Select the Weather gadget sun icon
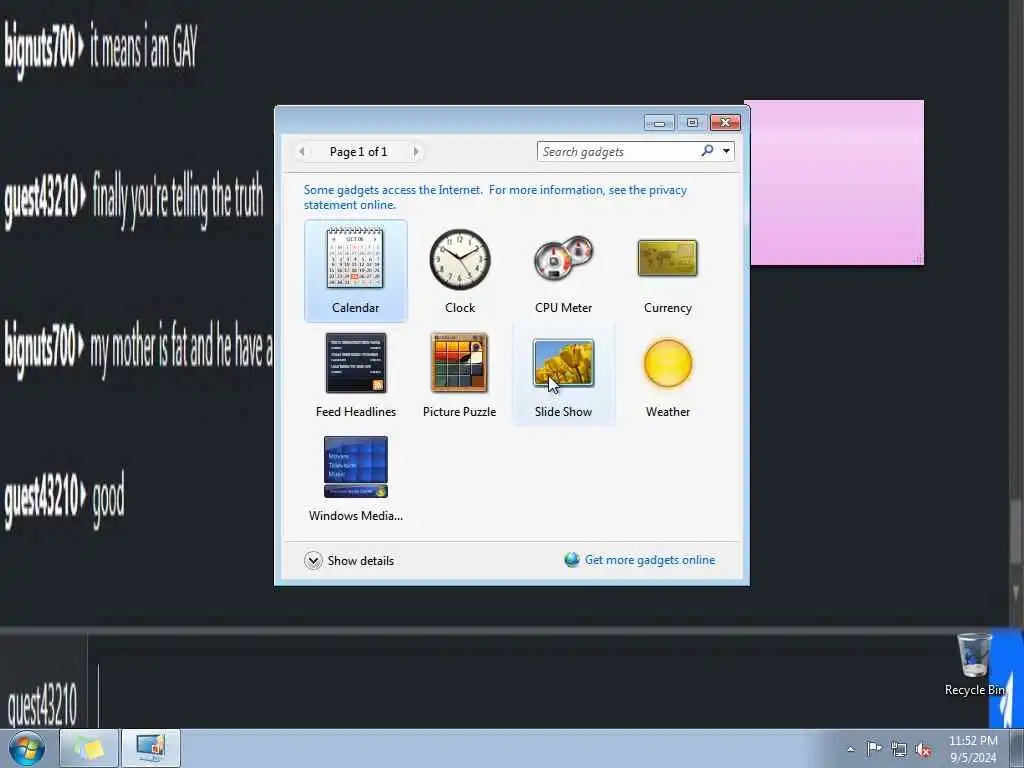This screenshot has width=1024, height=768. (667, 363)
